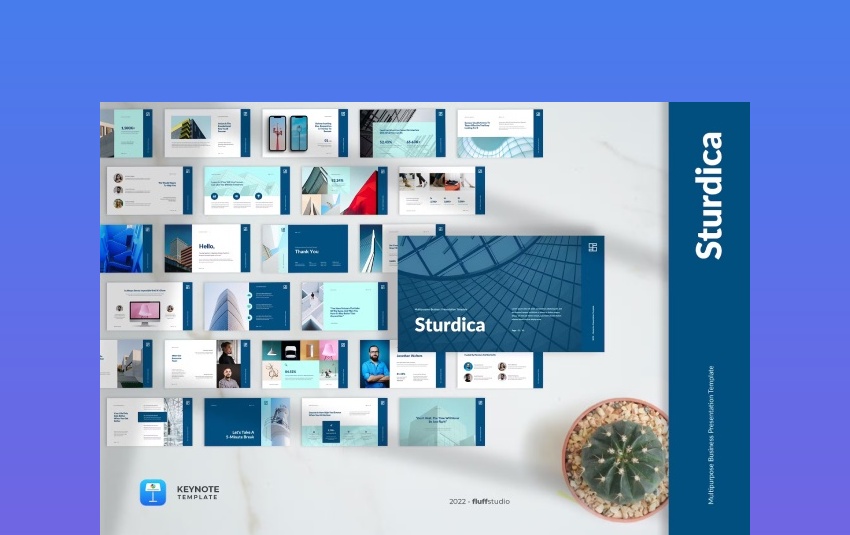Open the slide with yellow building photo
850x535 pixels.
pos(207,133)
